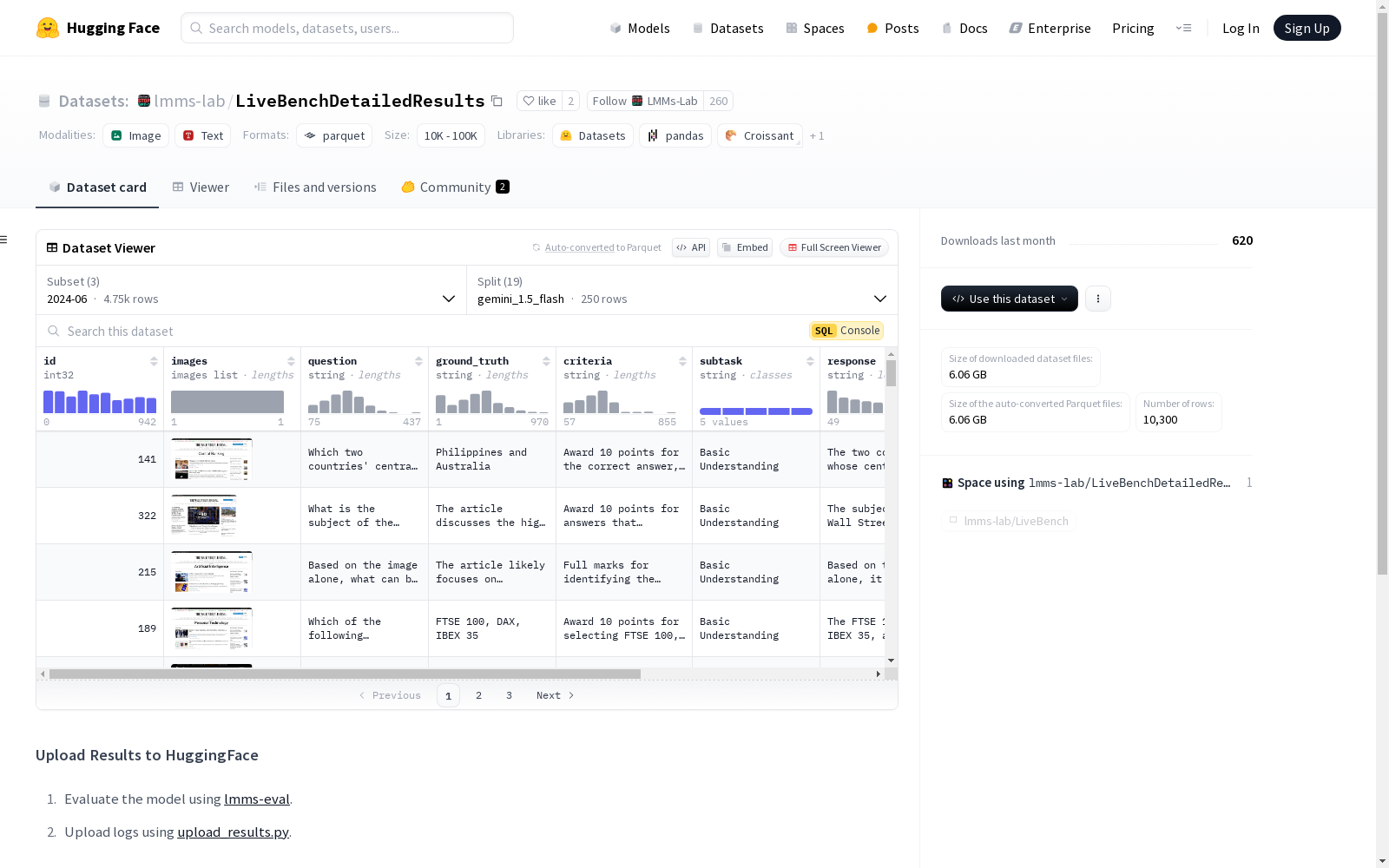The image size is (1389, 868).
Task: Click the table horizontal scrollbar
Action: click(x=345, y=674)
